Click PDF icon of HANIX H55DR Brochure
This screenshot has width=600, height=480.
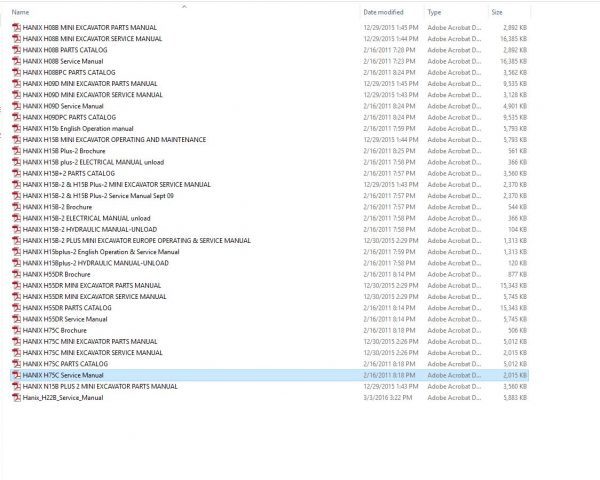(x=16, y=274)
